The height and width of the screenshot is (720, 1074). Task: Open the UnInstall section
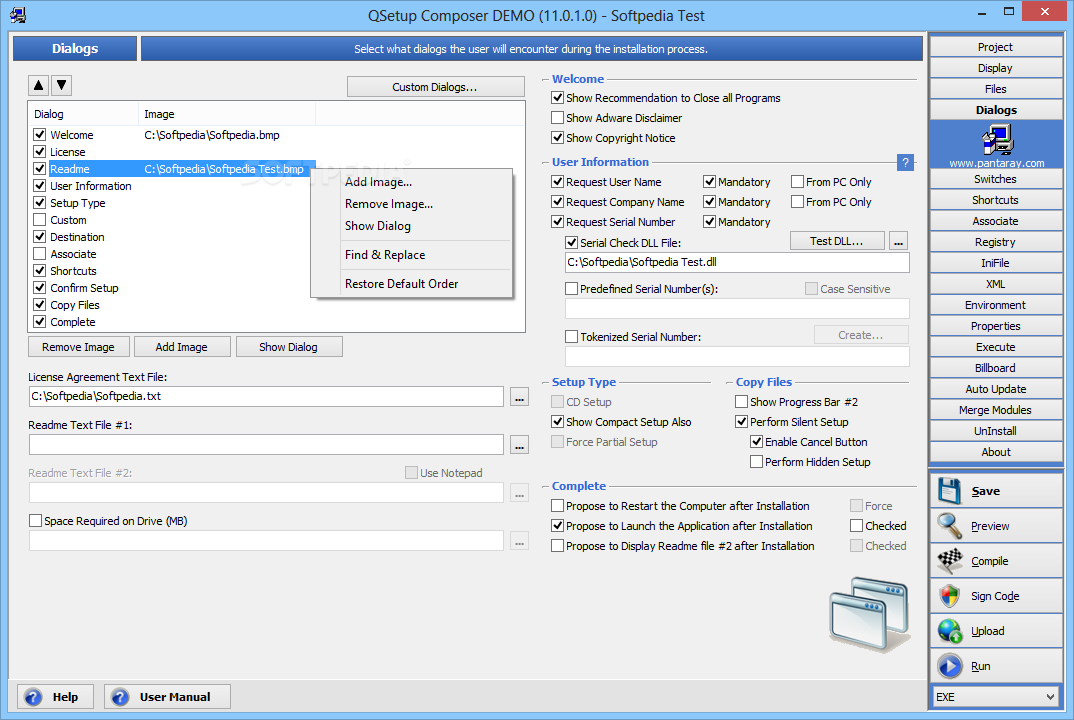(995, 431)
